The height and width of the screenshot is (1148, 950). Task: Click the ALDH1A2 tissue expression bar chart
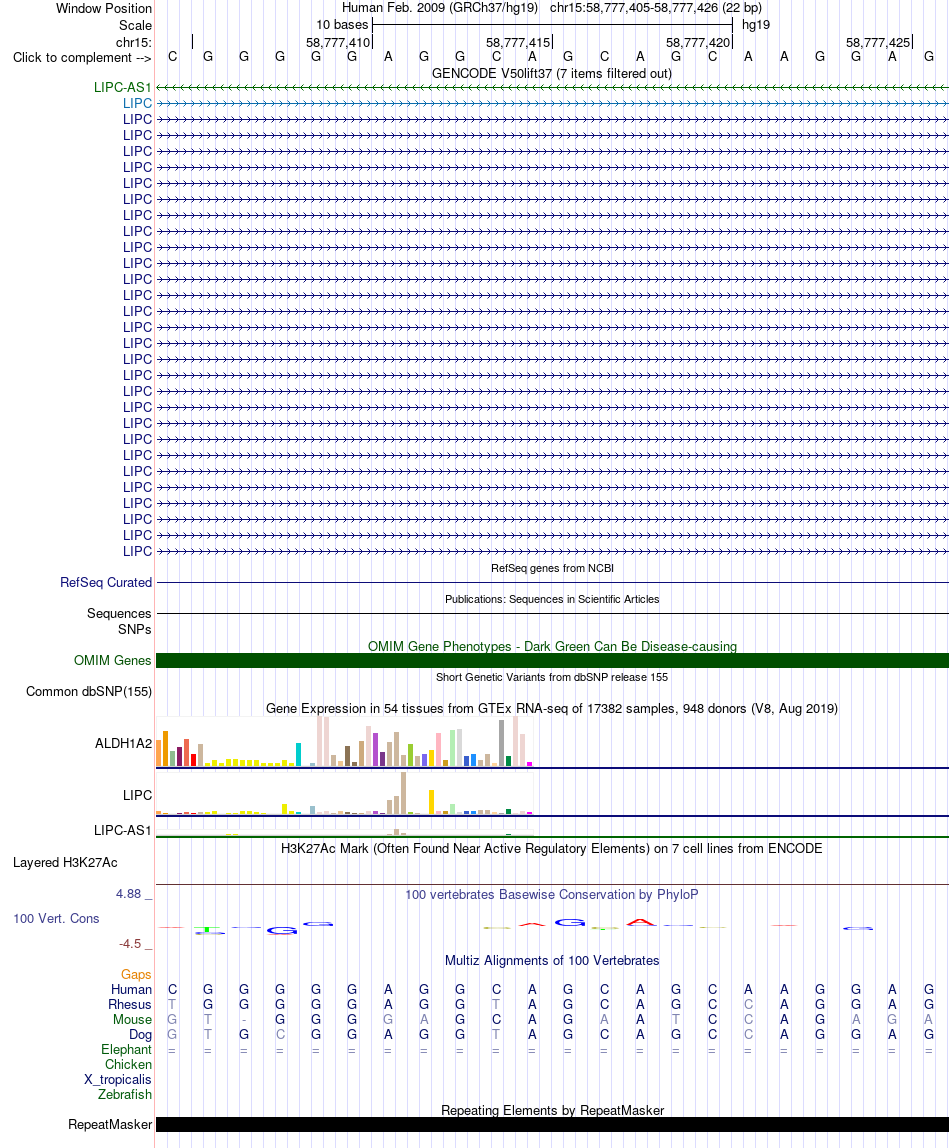tap(344, 742)
